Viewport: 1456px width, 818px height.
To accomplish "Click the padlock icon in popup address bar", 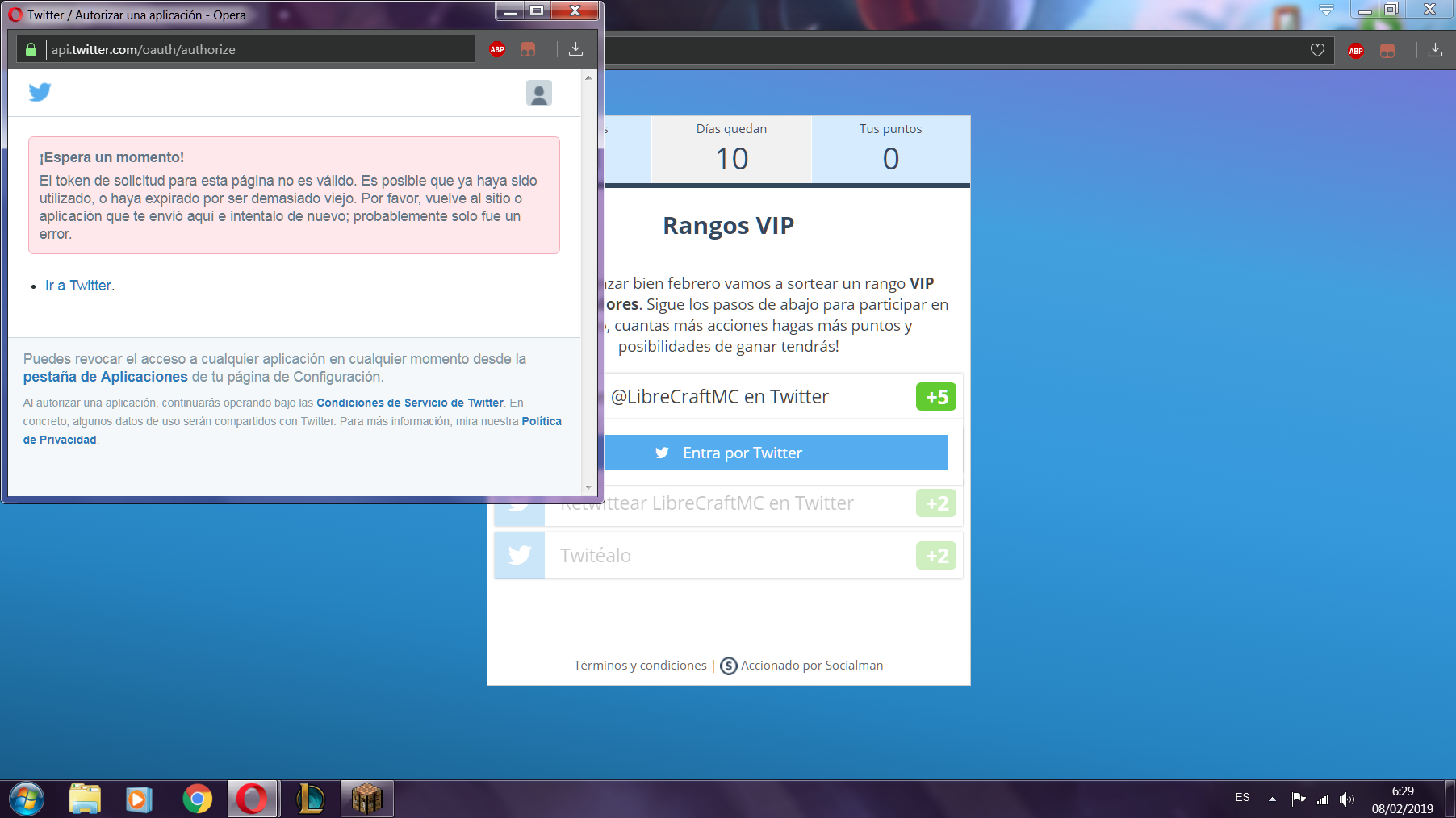I will (x=31, y=49).
